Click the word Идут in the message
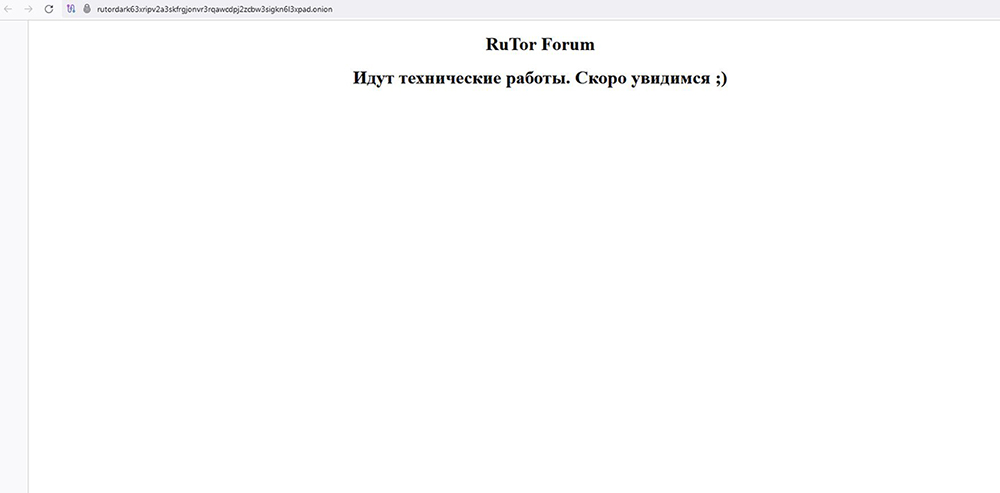Viewport: 1000px width, 493px height. pyautogui.click(x=374, y=78)
